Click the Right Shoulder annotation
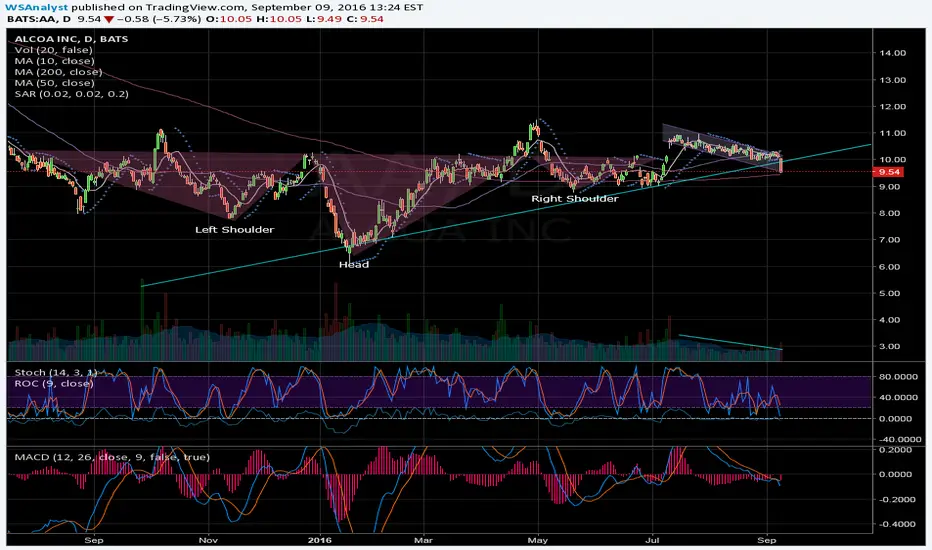Viewport: 932px width, 550px height. point(575,199)
